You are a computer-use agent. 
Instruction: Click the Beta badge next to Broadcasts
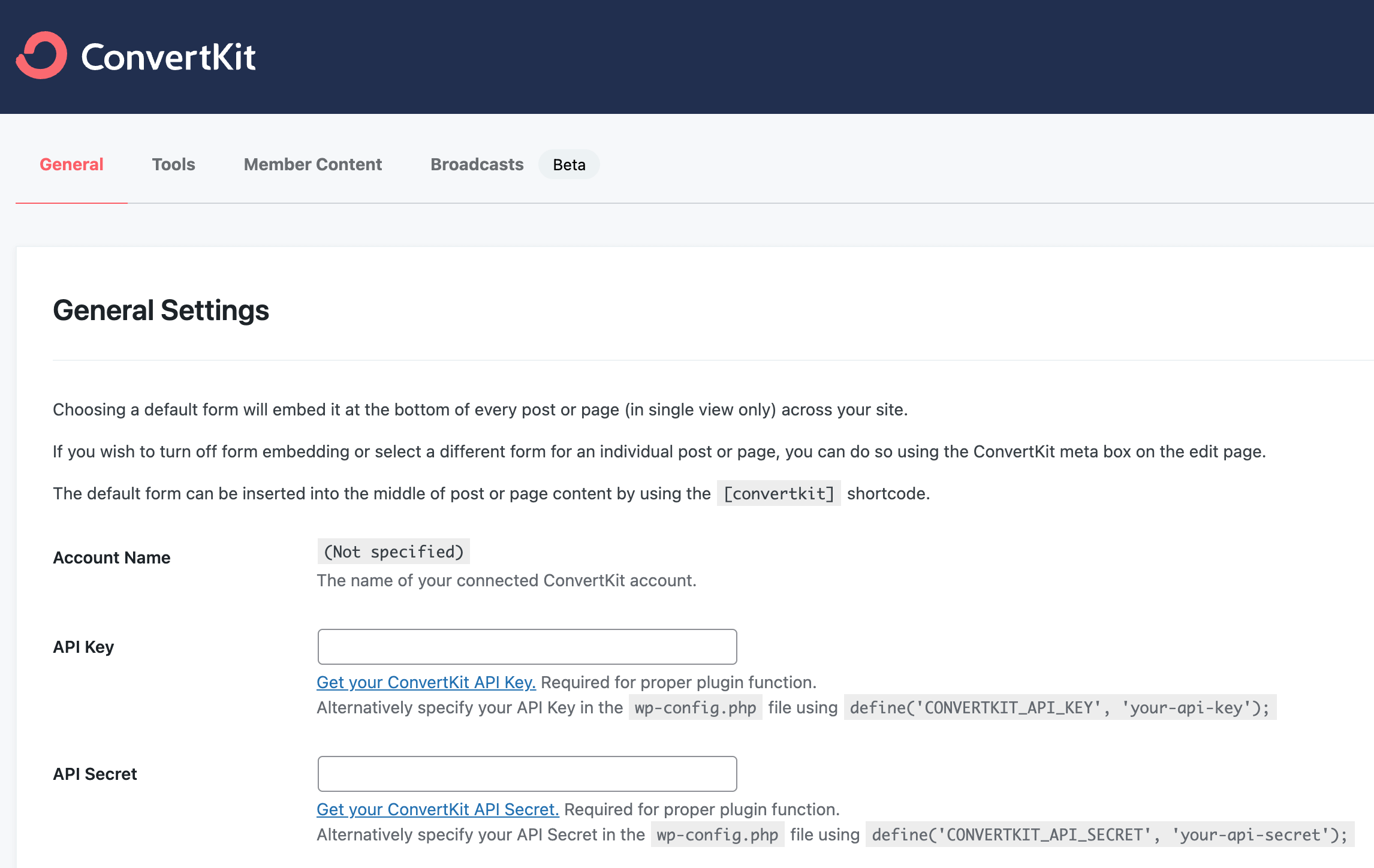click(569, 164)
